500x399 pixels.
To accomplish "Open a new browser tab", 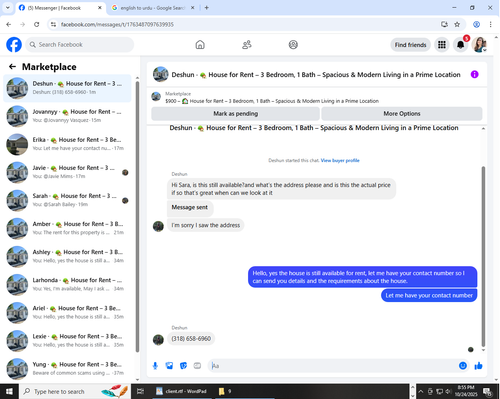I will 207,8.
